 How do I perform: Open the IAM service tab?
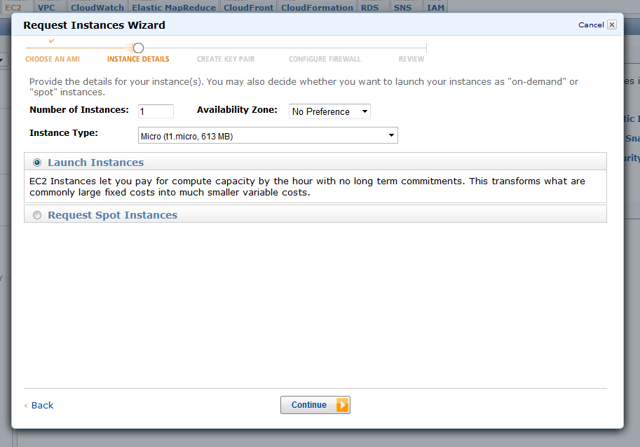[436, 7]
